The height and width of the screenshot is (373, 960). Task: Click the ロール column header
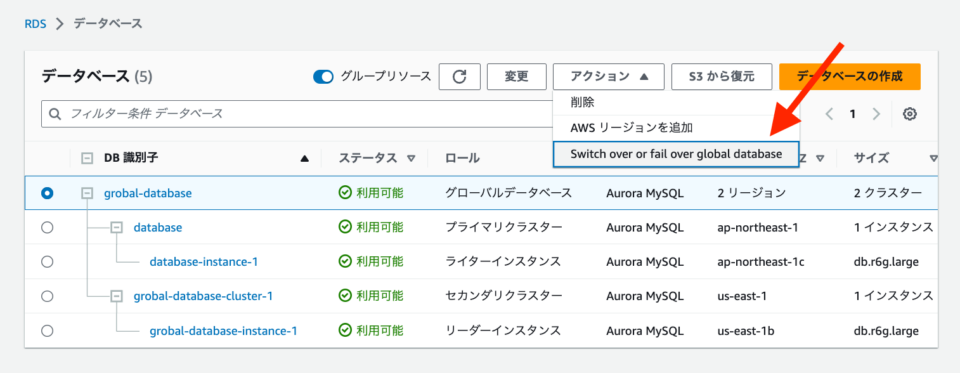coord(462,158)
